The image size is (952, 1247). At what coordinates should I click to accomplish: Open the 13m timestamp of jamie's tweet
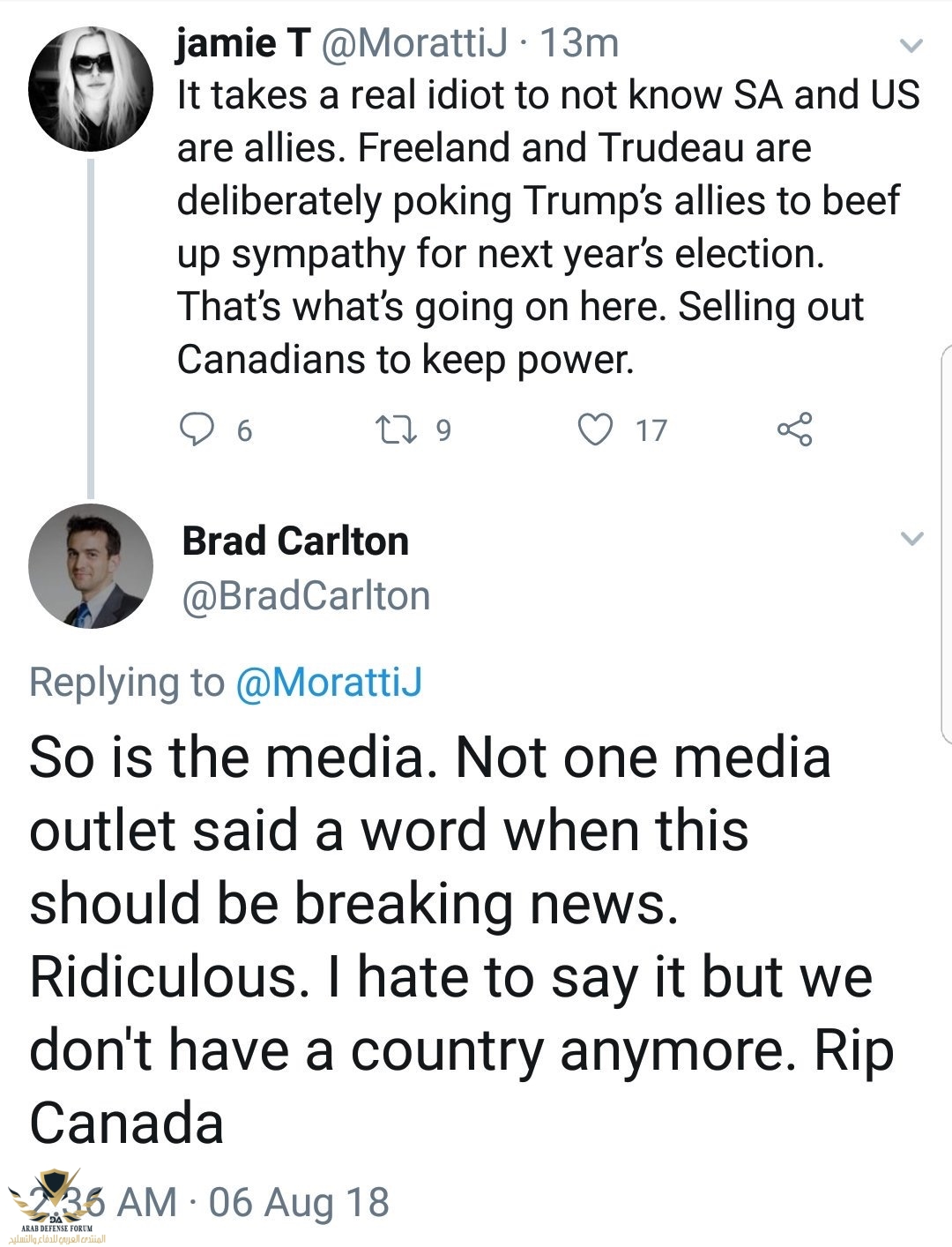click(578, 43)
